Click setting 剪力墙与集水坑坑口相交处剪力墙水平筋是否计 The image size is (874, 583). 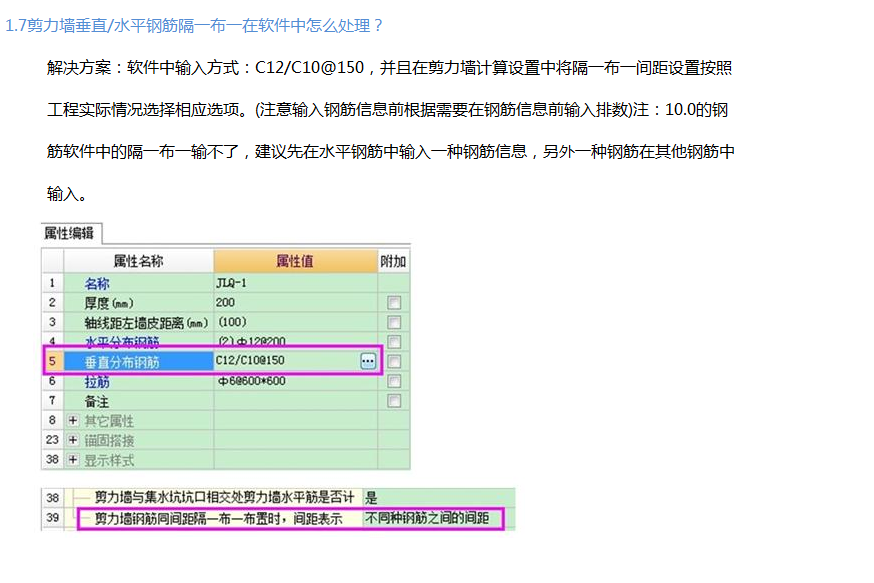click(224, 497)
